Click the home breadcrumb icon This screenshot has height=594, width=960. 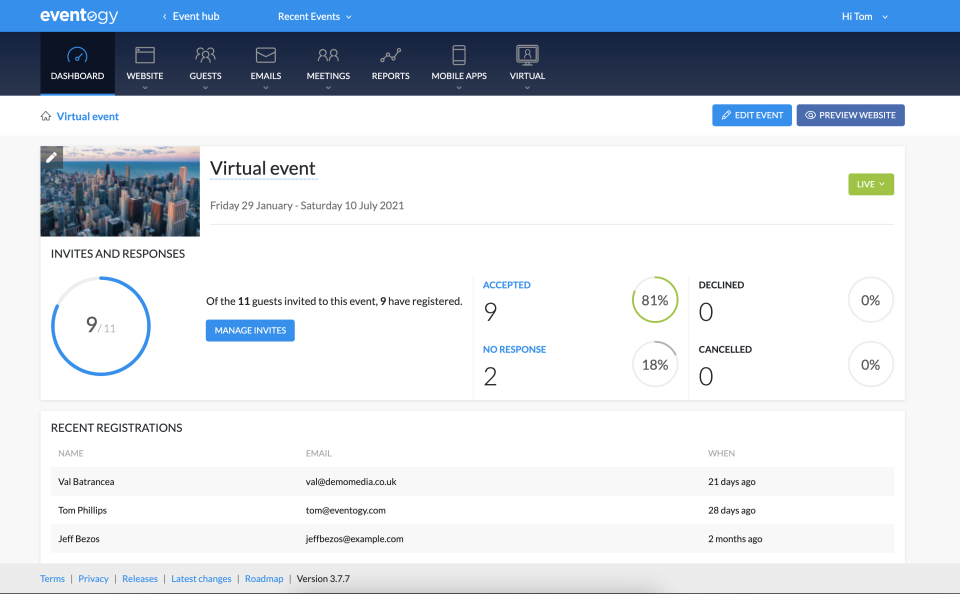pos(45,116)
